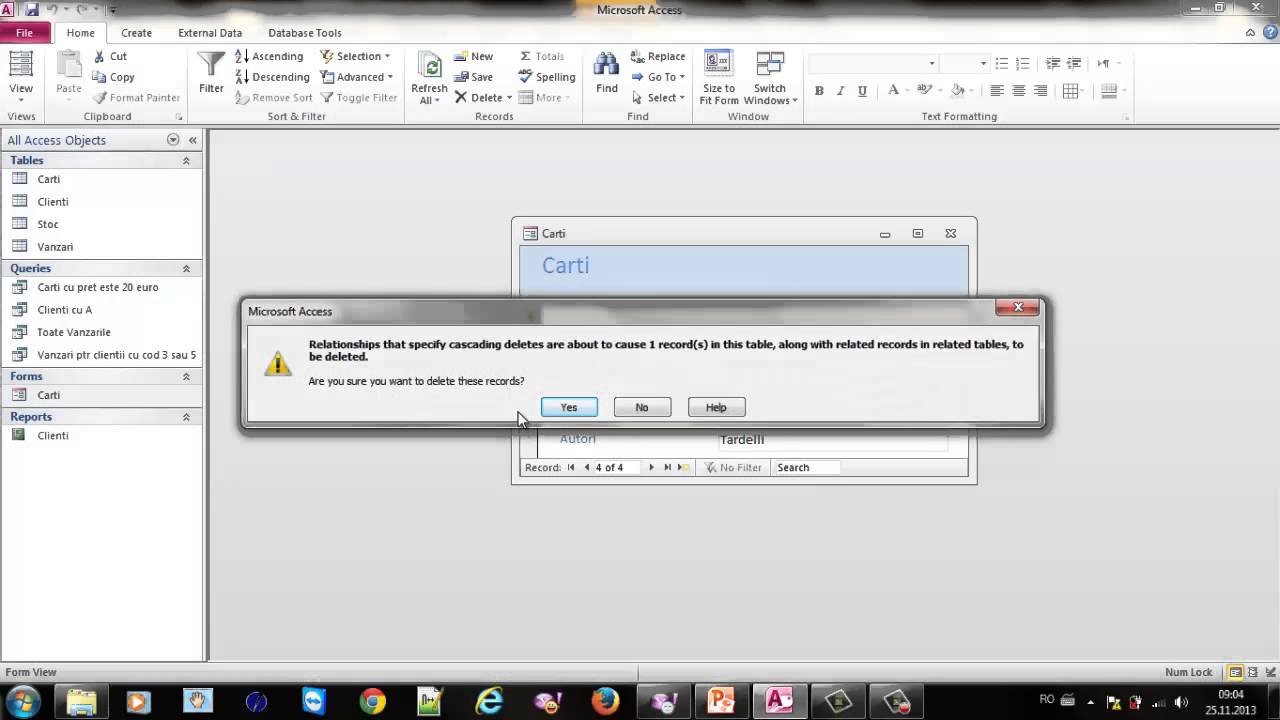Screen dimensions: 1280x720
Task: Open the Delete dropdown arrow
Action: (509, 98)
